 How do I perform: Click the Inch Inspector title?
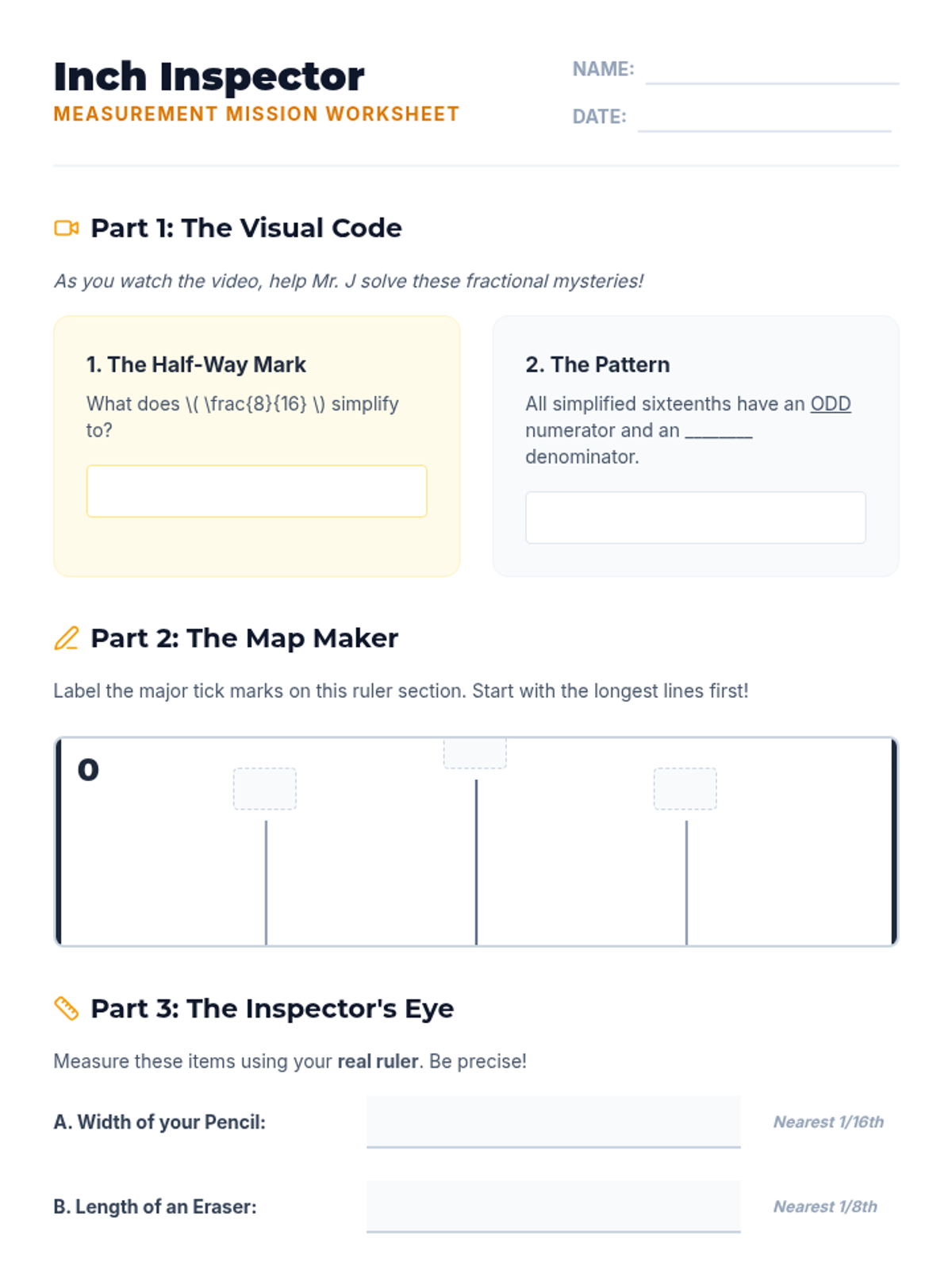[x=209, y=77]
